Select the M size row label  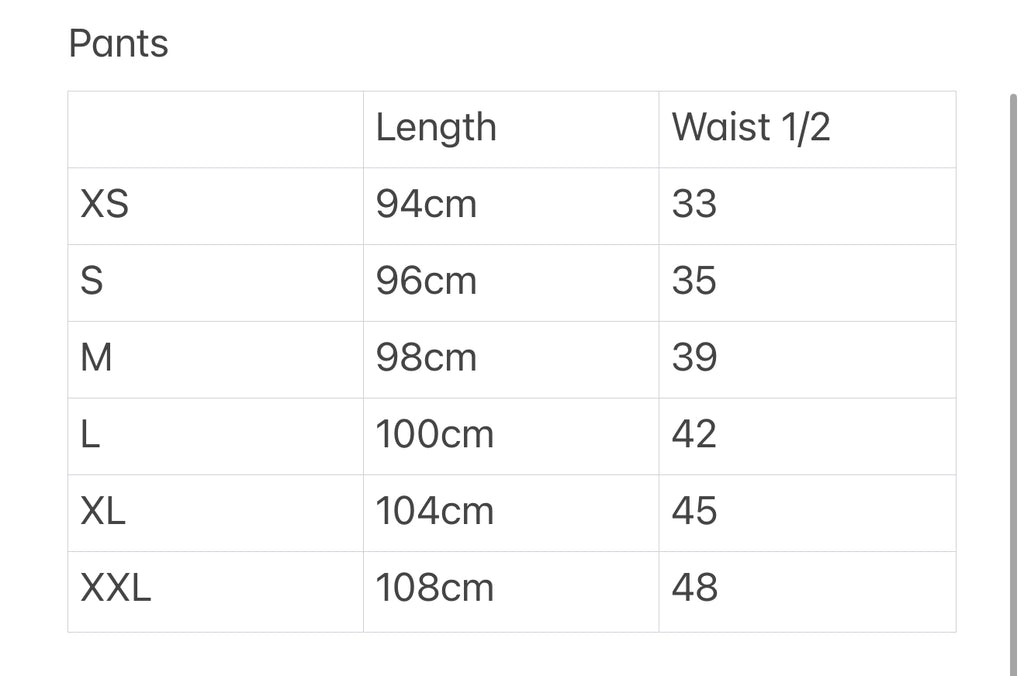[96, 358]
